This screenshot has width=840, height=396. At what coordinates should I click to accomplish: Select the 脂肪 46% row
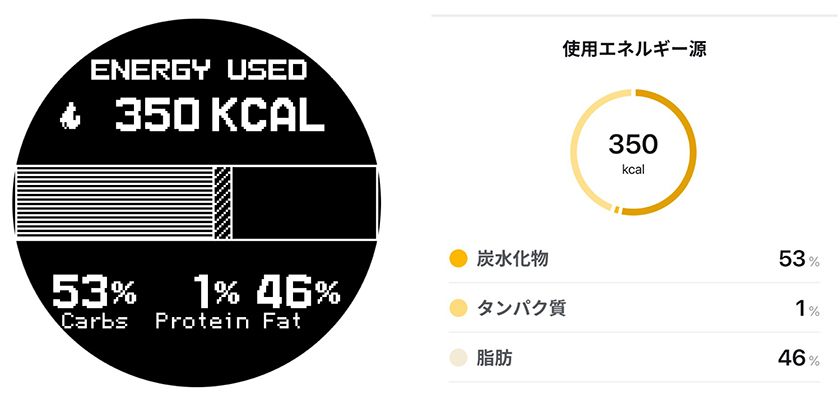(x=634, y=357)
